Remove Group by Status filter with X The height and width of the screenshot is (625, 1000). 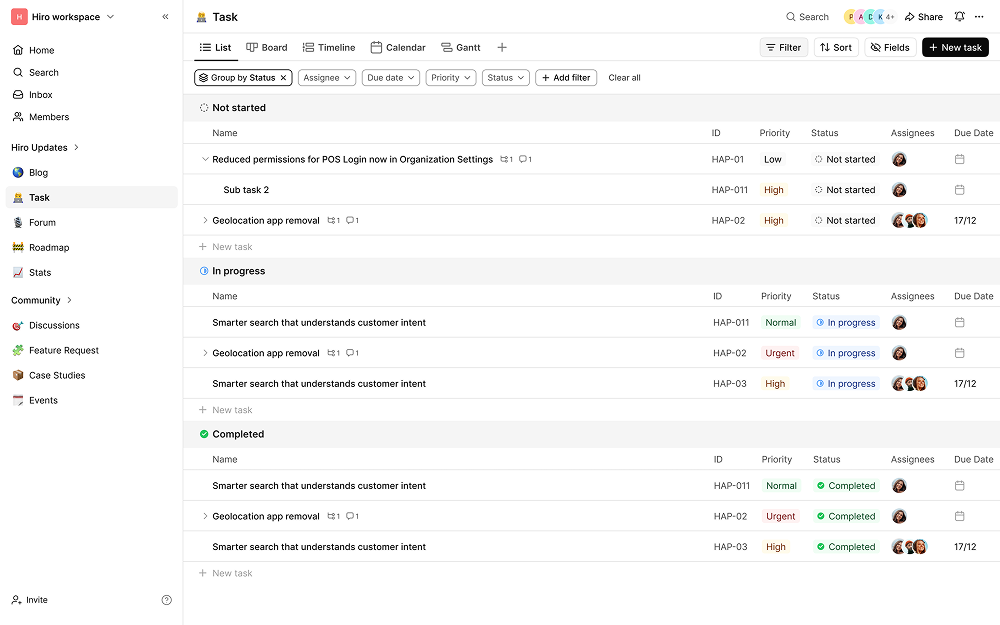point(283,78)
